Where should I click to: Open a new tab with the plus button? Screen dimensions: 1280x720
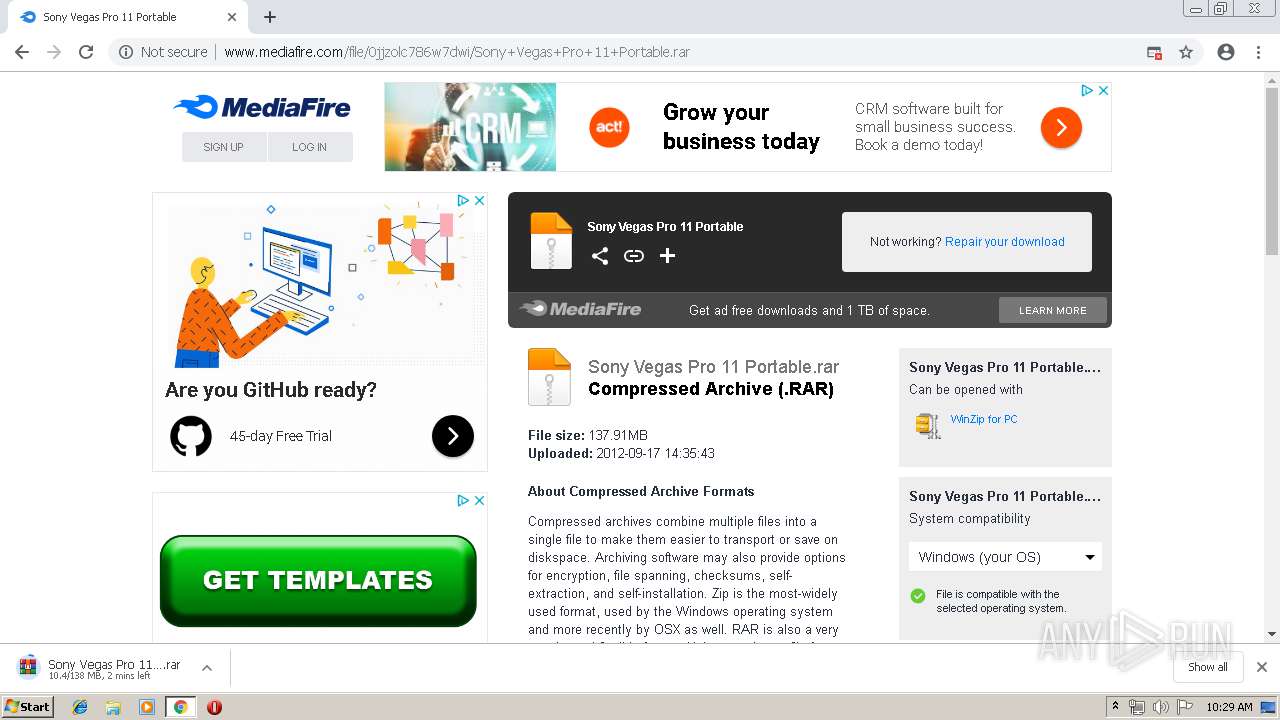click(270, 17)
